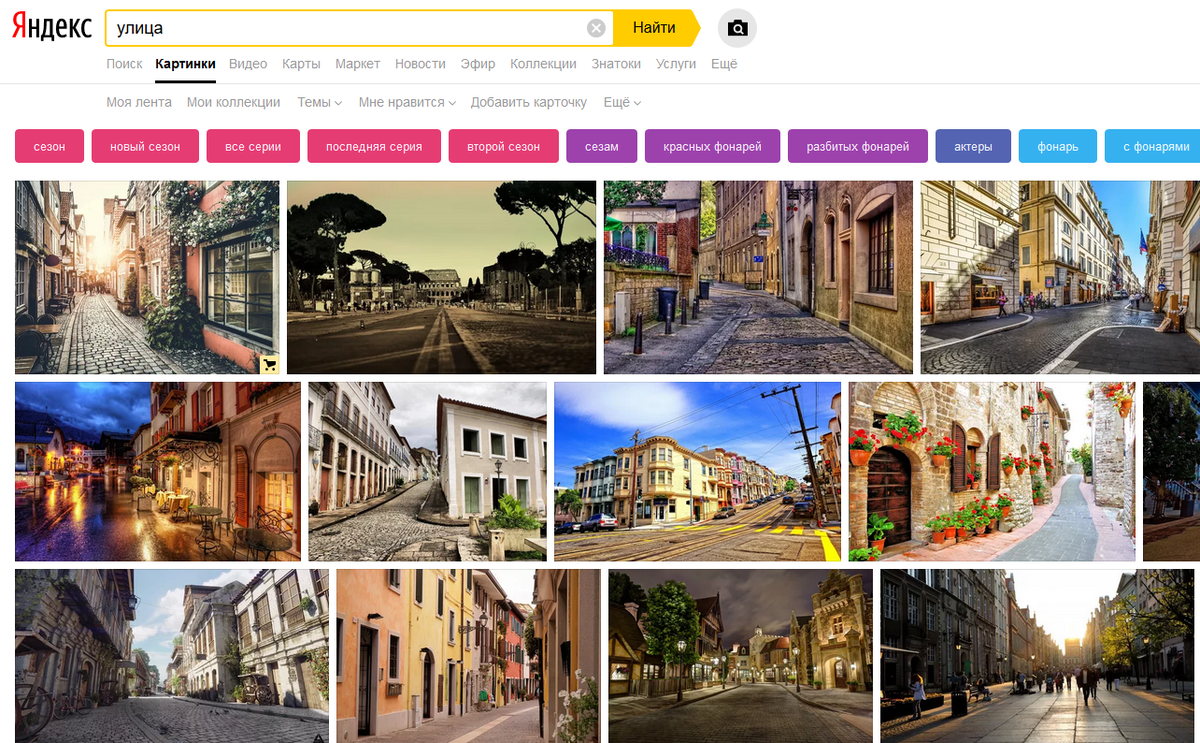Open the night cafe with wet pavement image
Image resolution: width=1200 pixels, height=743 pixels.
coord(158,471)
